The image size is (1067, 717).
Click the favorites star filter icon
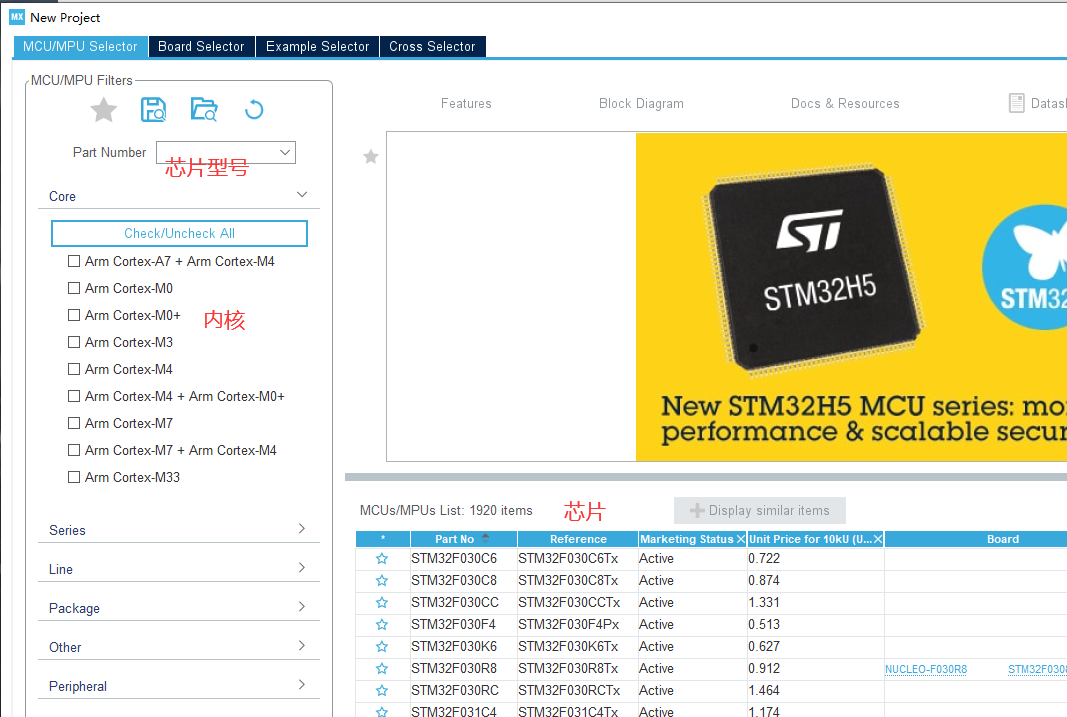(103, 110)
